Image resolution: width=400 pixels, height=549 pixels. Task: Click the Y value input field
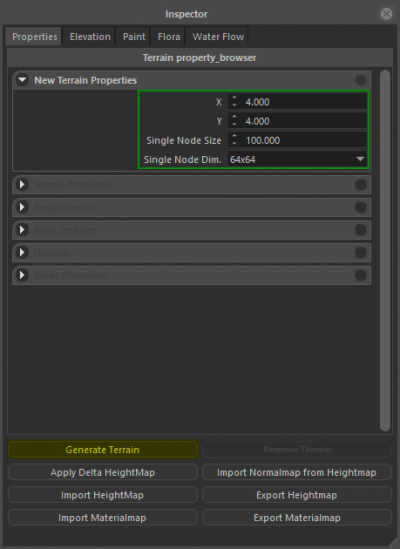(x=297, y=121)
